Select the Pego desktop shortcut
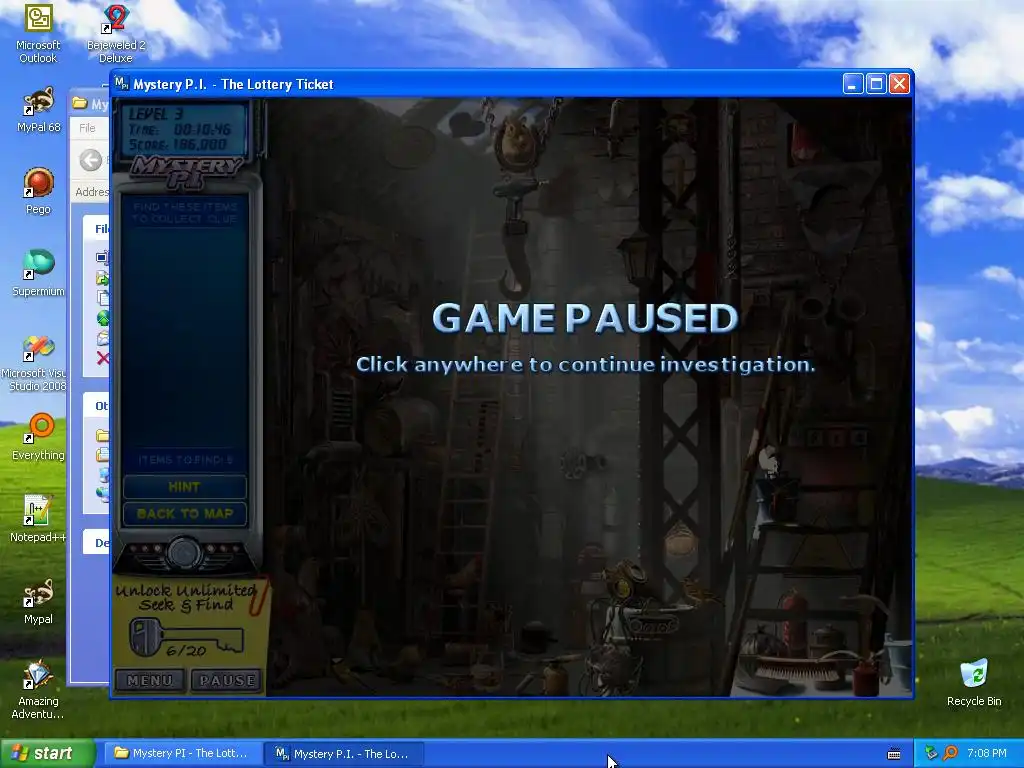This screenshot has height=768, width=1024. point(38,191)
